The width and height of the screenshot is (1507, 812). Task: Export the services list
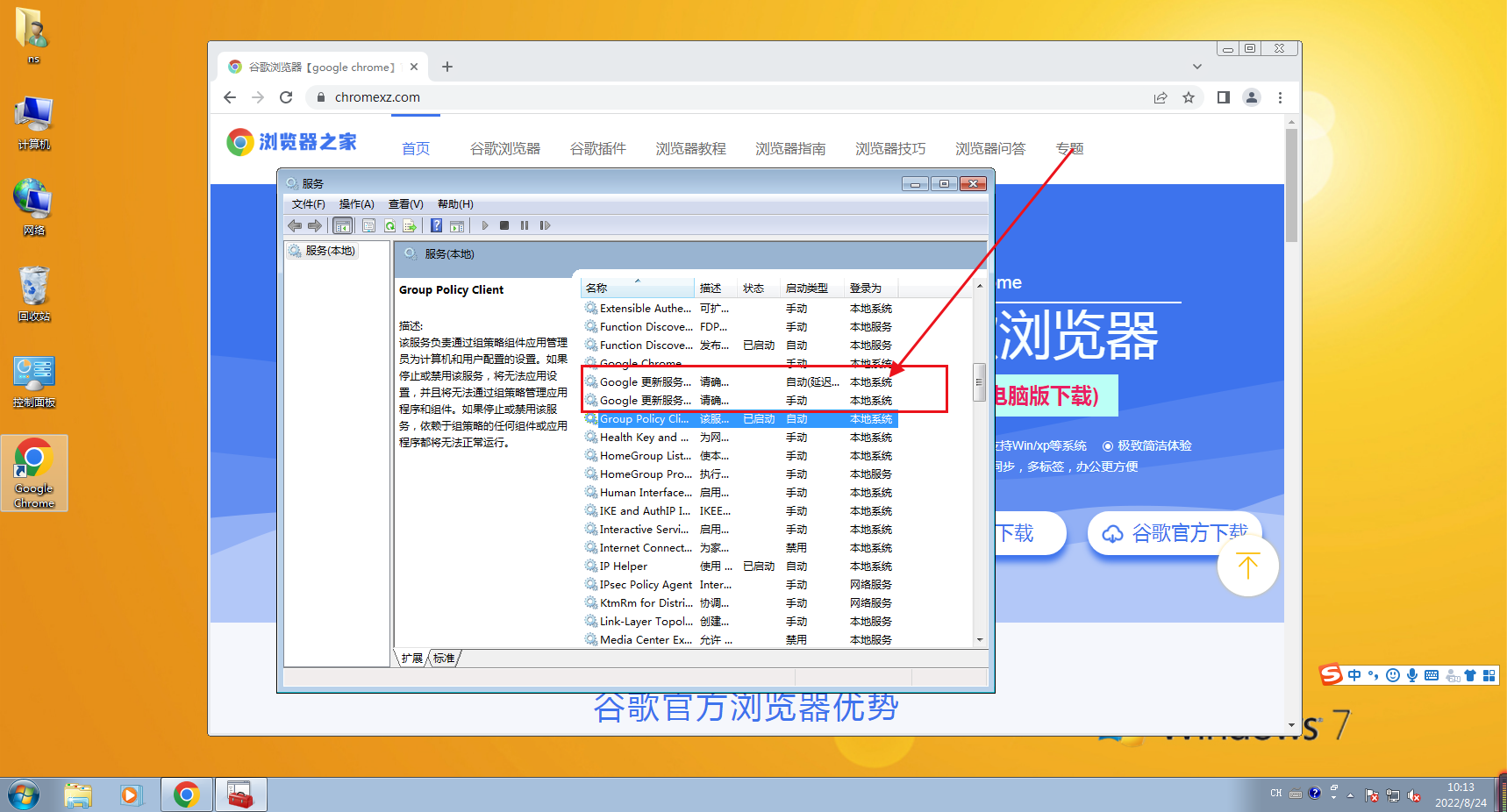point(409,225)
